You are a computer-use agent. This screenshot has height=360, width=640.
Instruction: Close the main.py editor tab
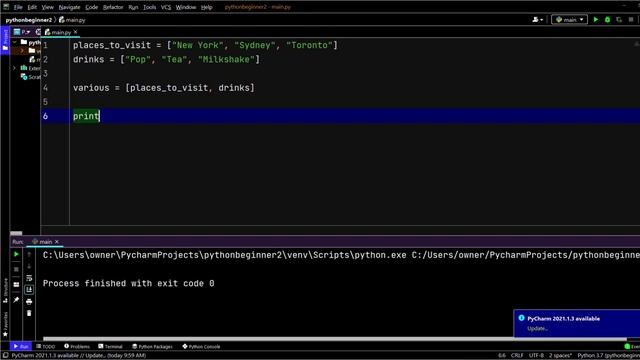click(x=76, y=32)
